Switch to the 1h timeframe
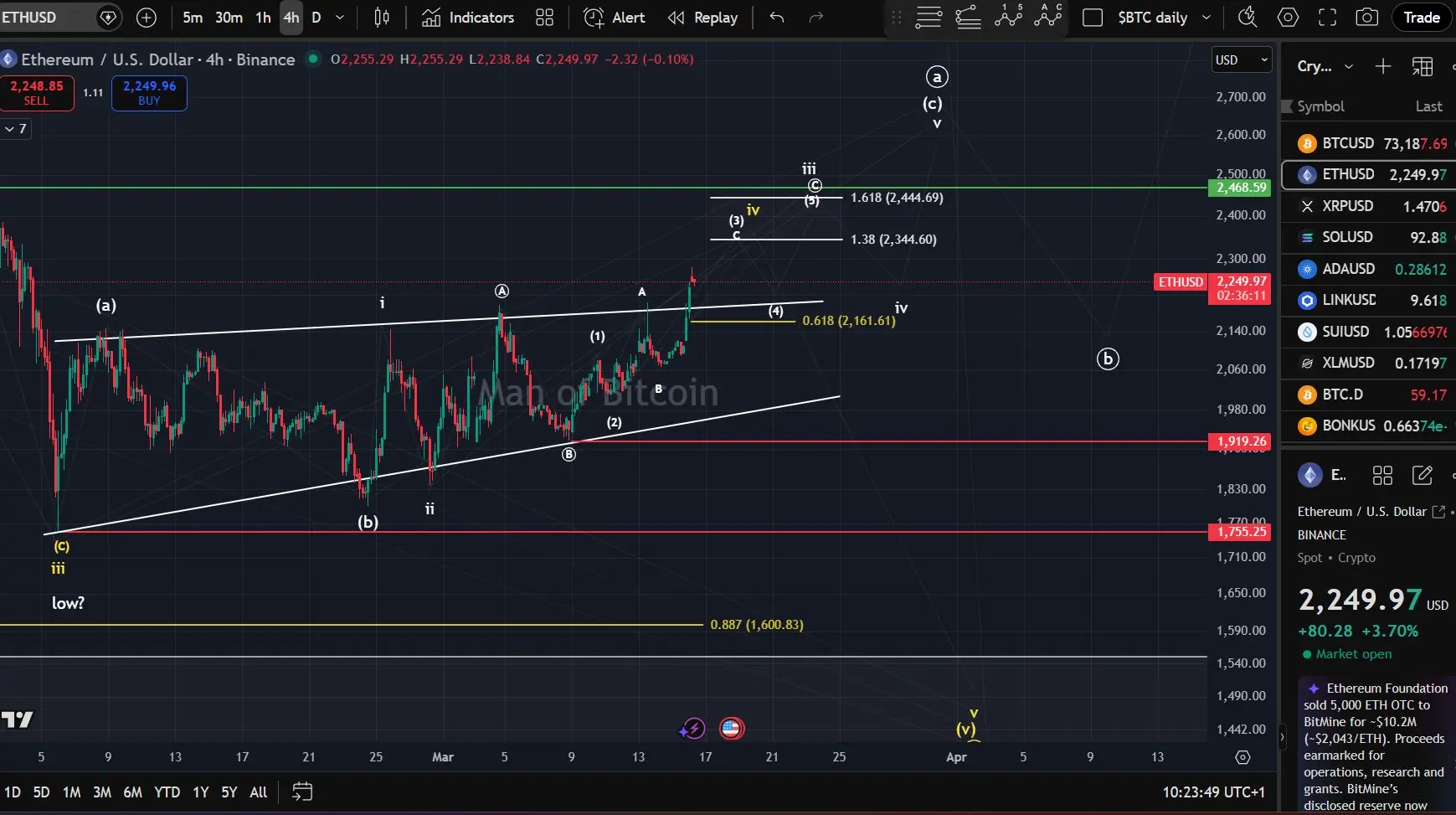The image size is (1456, 815). pos(264,18)
